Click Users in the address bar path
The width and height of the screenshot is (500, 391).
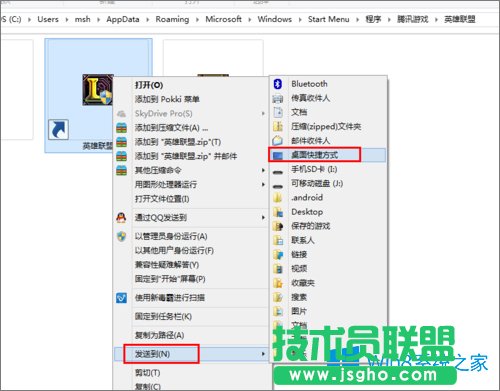point(48,19)
